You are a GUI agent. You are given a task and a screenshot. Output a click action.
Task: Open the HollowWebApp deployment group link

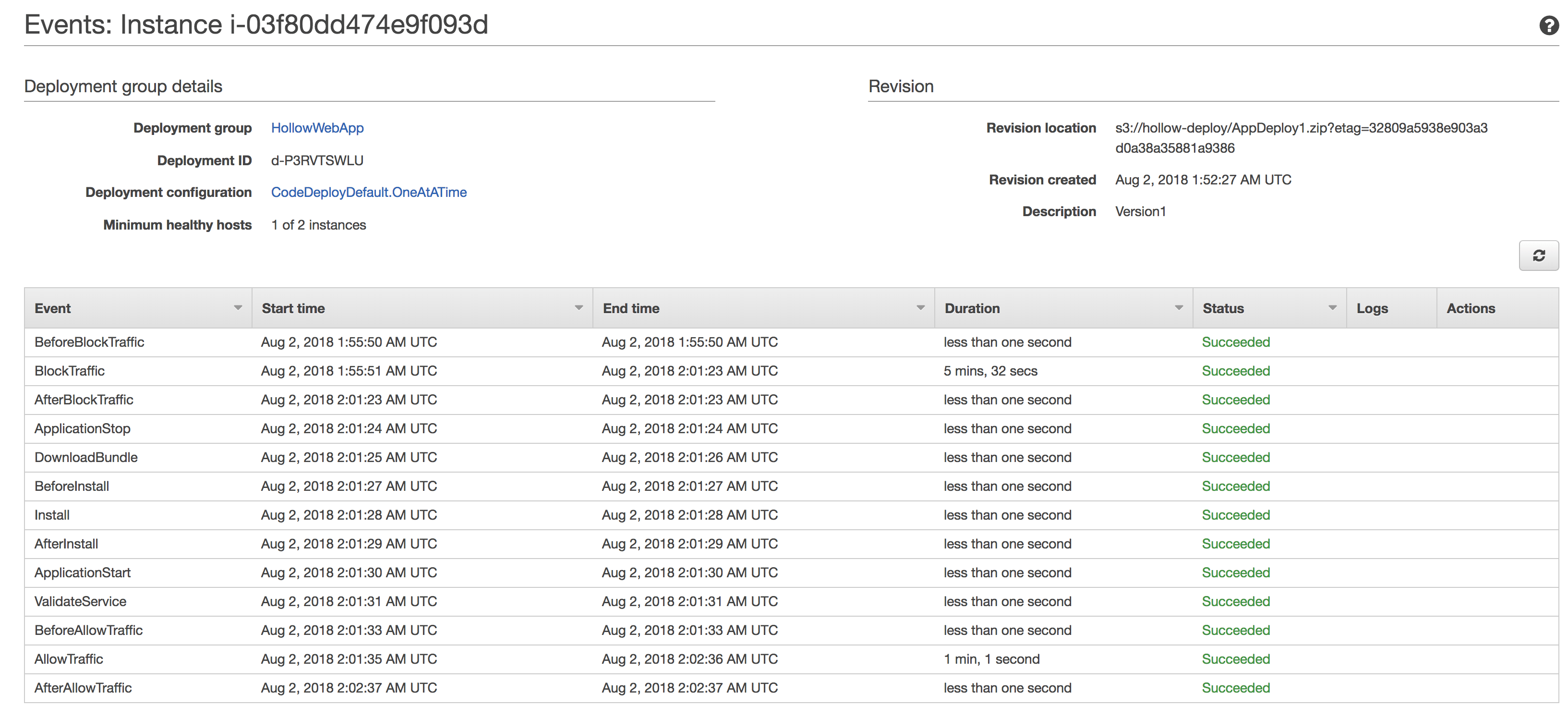pos(317,128)
